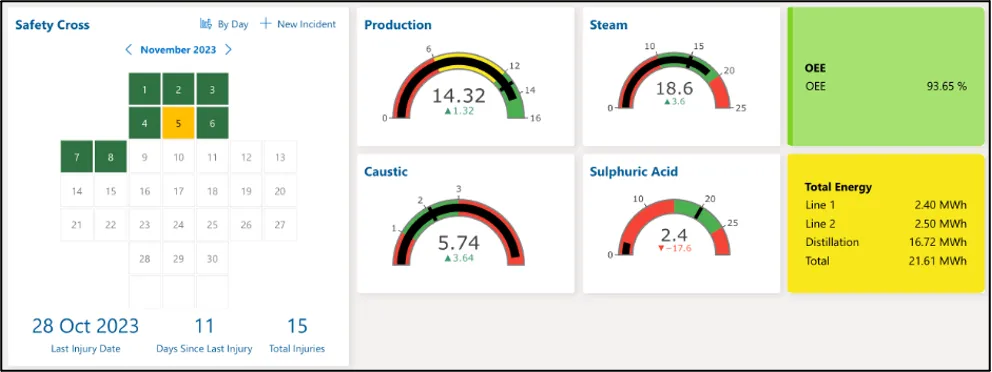
Task: Select day 29 in the calendar
Action: point(178,259)
